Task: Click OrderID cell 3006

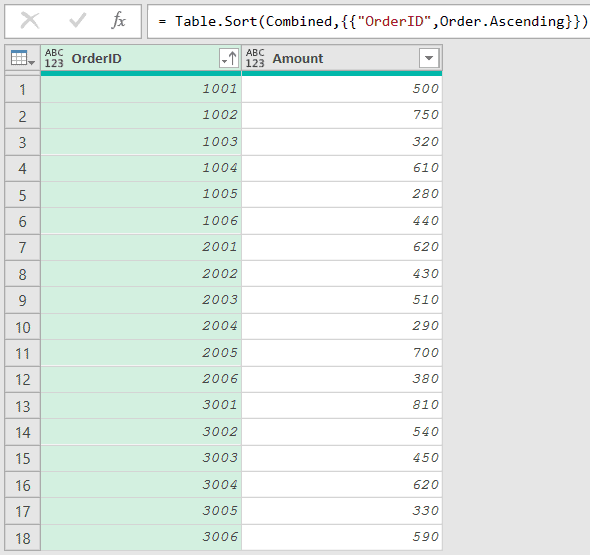Action: pyautogui.click(x=141, y=537)
